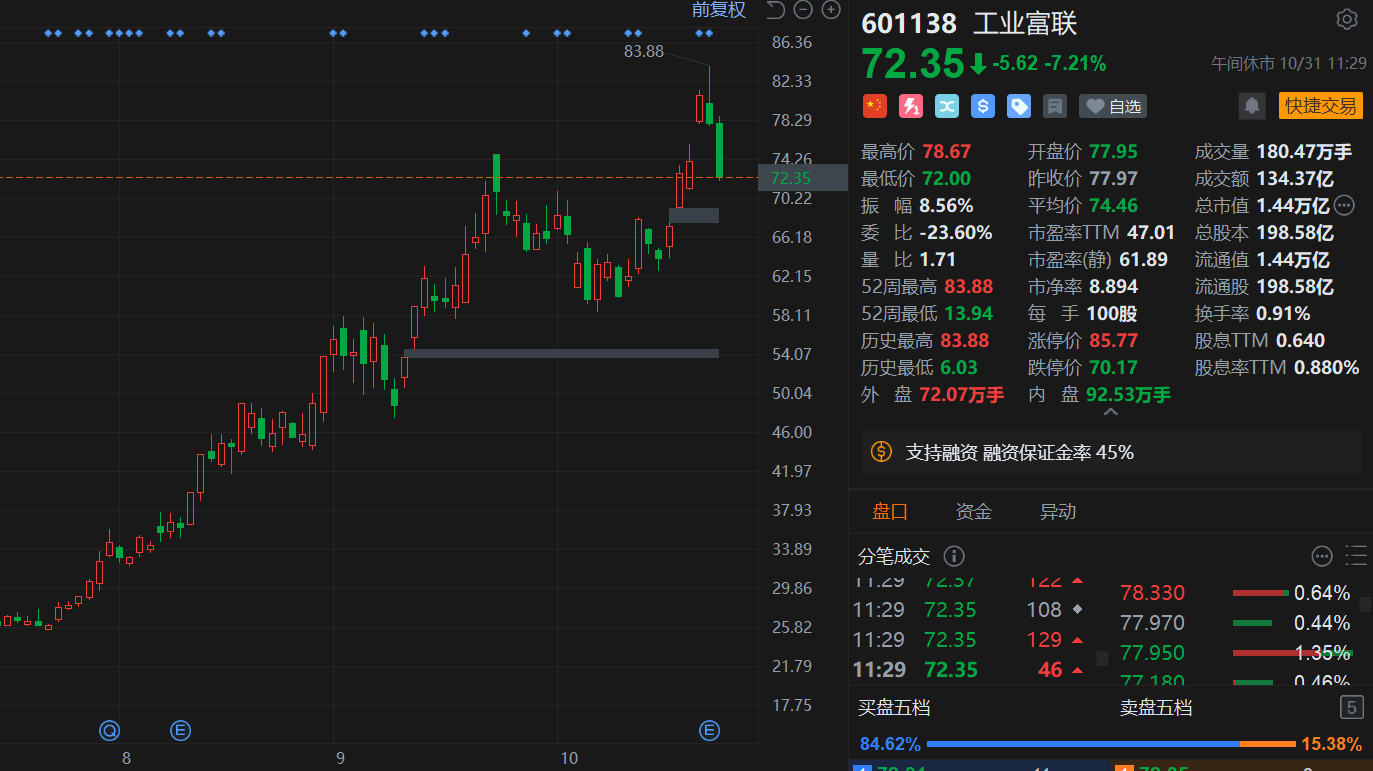Click the pink lightning Level-1 icon
This screenshot has width=1373, height=771.
[911, 106]
